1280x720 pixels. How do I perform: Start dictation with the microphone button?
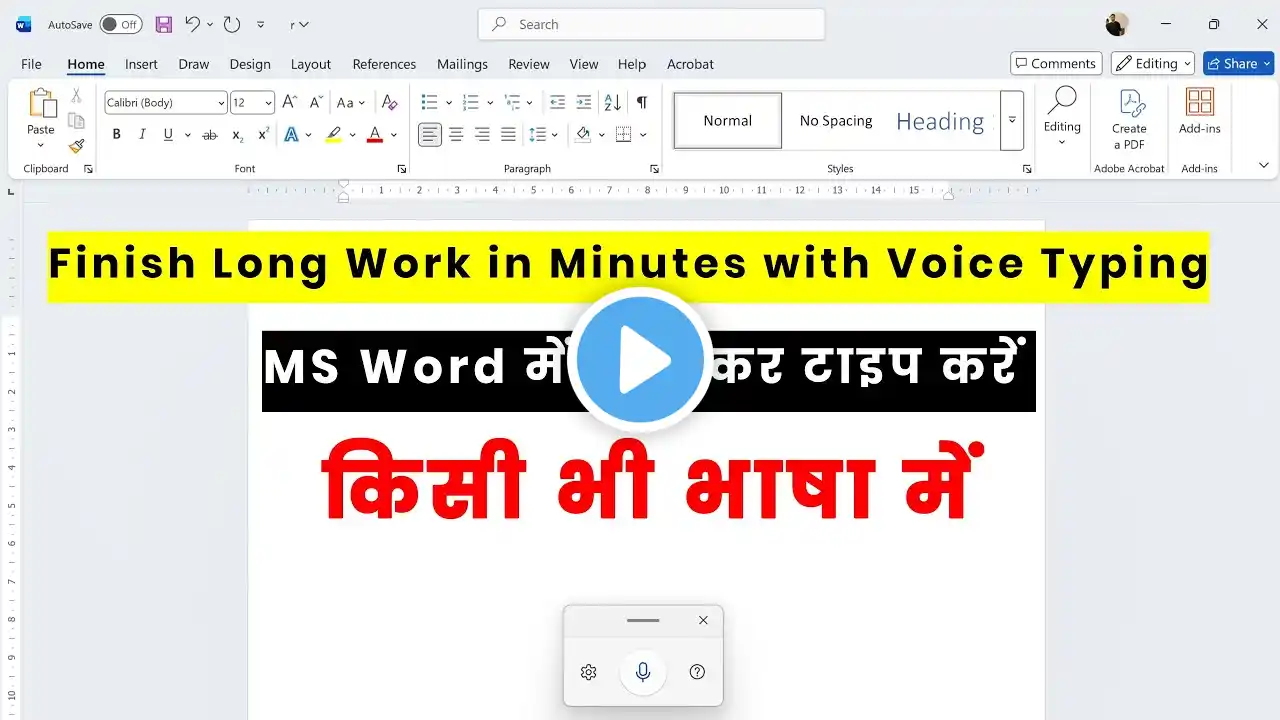643,672
